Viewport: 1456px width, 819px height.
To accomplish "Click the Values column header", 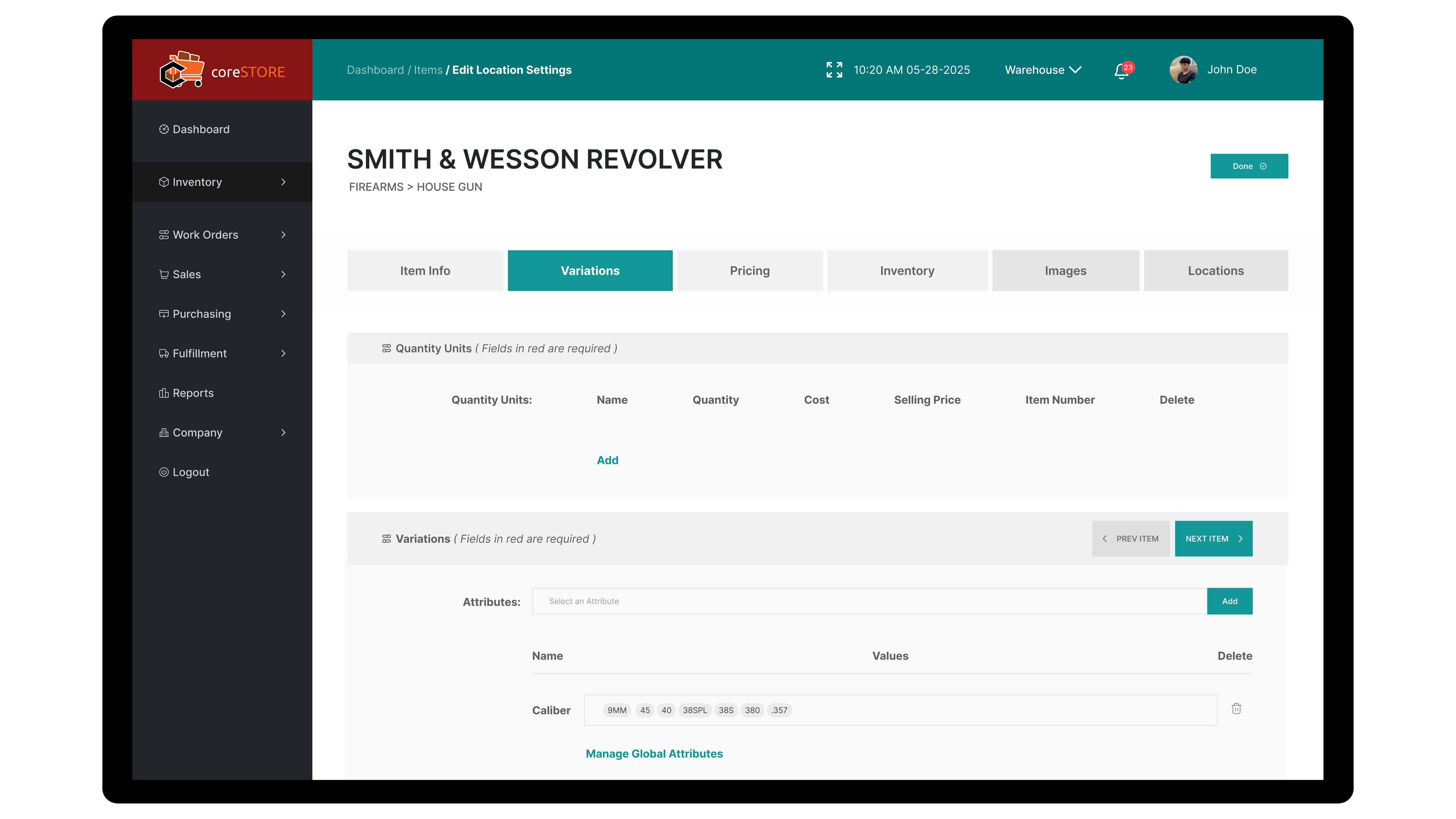I will pyautogui.click(x=890, y=656).
